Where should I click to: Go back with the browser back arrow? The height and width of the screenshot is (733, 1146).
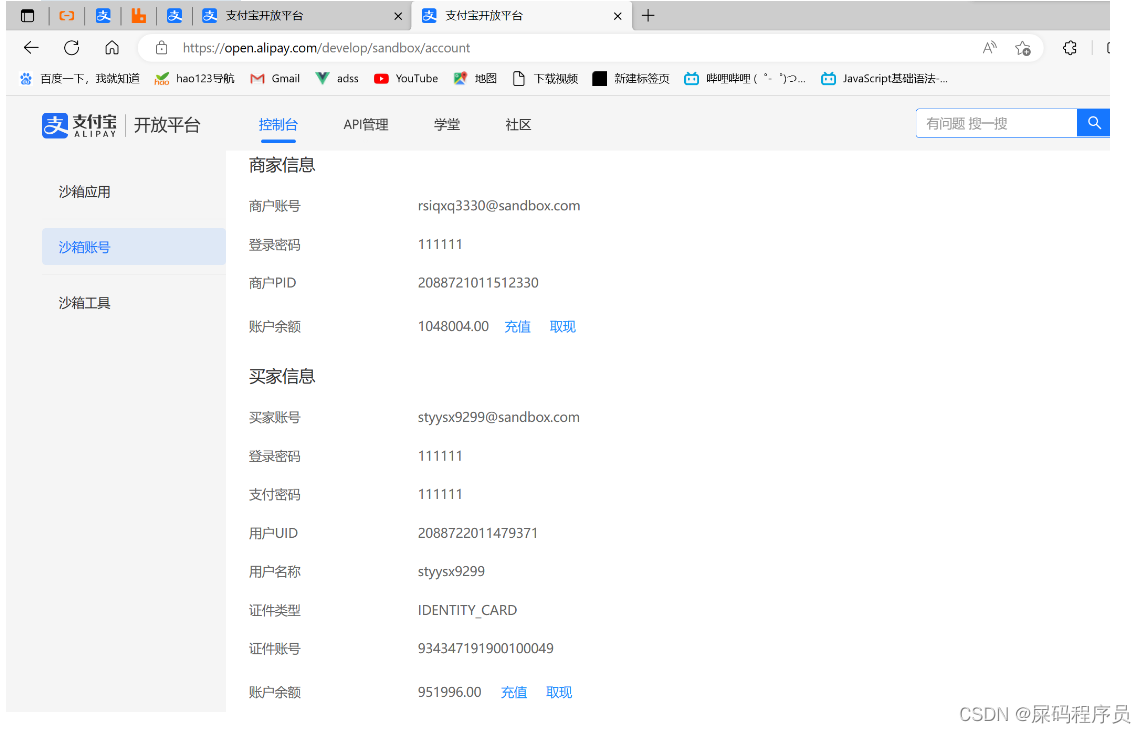click(x=31, y=48)
